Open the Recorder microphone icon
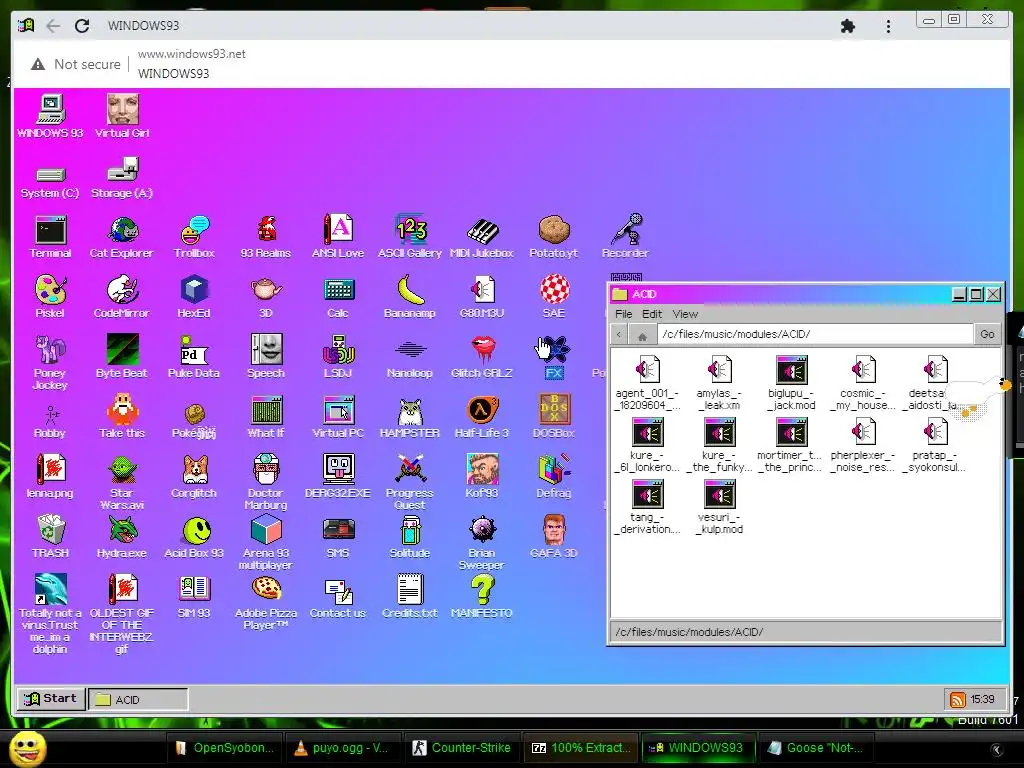Viewport: 1024px width, 768px height. click(626, 236)
